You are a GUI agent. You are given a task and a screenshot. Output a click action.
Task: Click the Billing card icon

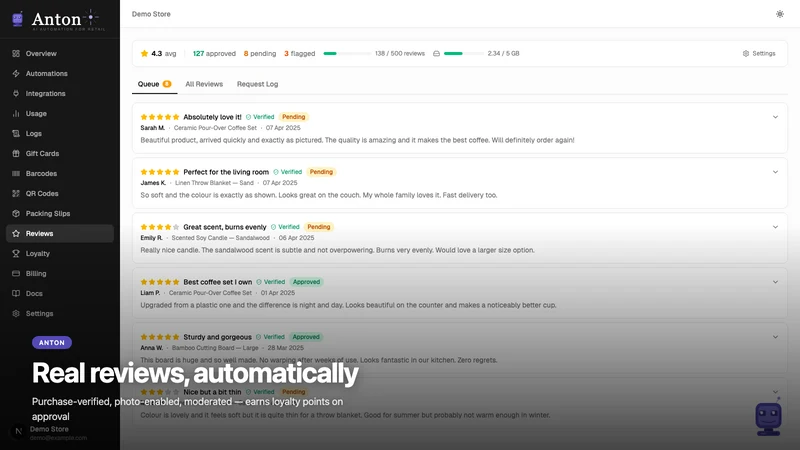[16, 273]
